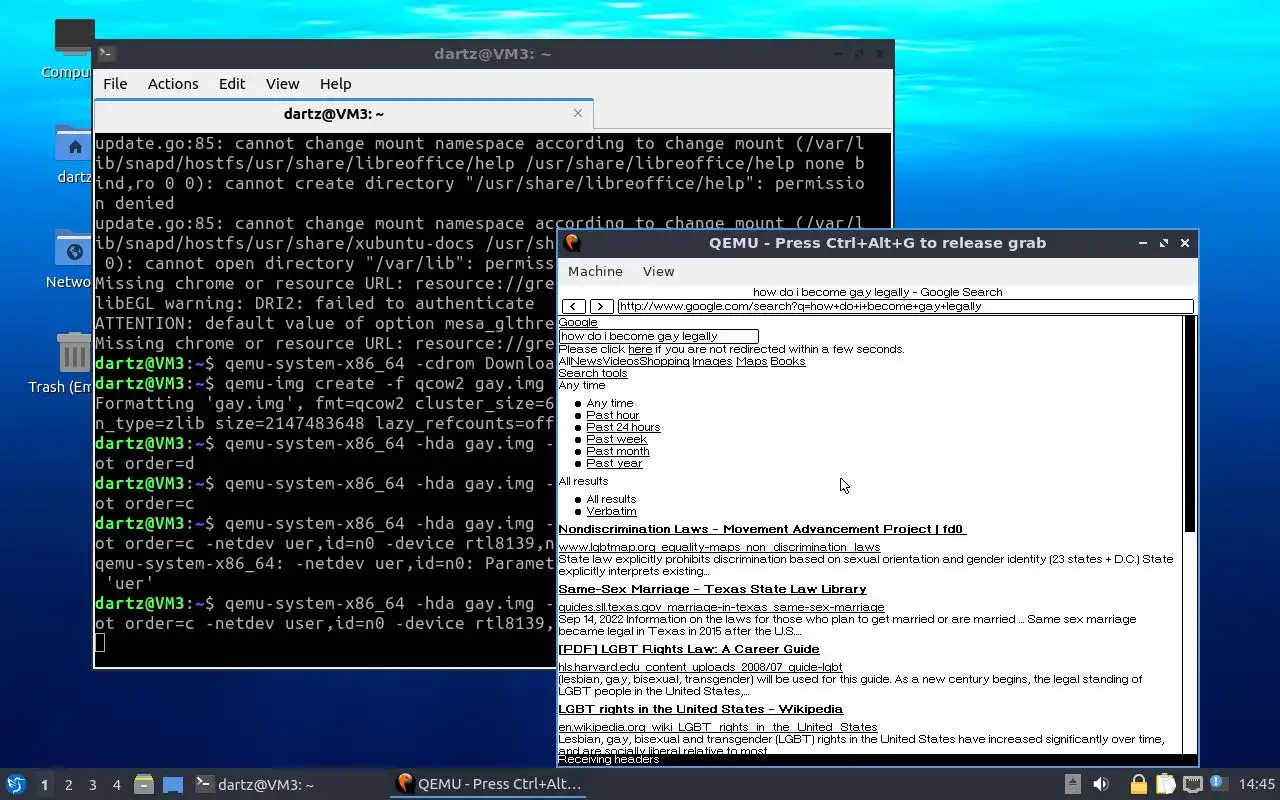Open the terminal View menu
Screen dimensions: 1280x800
[282, 84]
